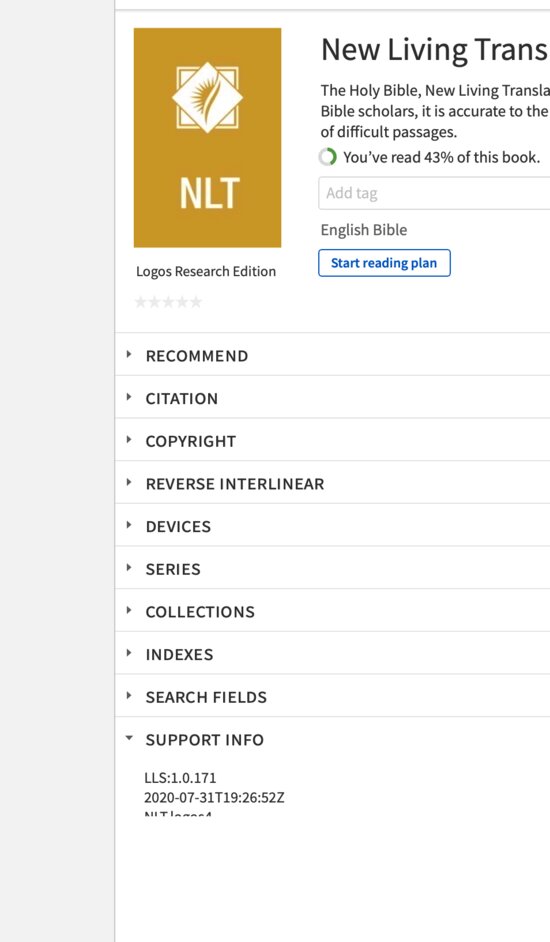Click the Start reading plan button

384,263
